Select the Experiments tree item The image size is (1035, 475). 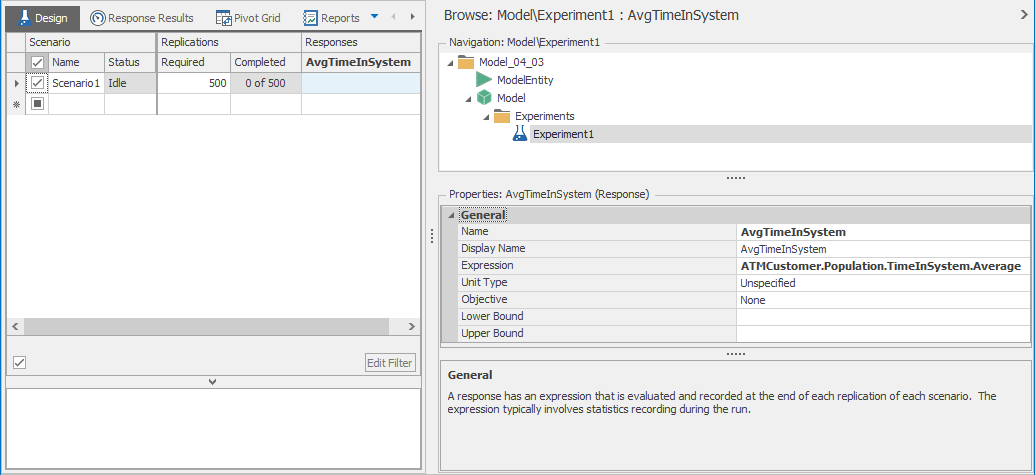(x=545, y=116)
